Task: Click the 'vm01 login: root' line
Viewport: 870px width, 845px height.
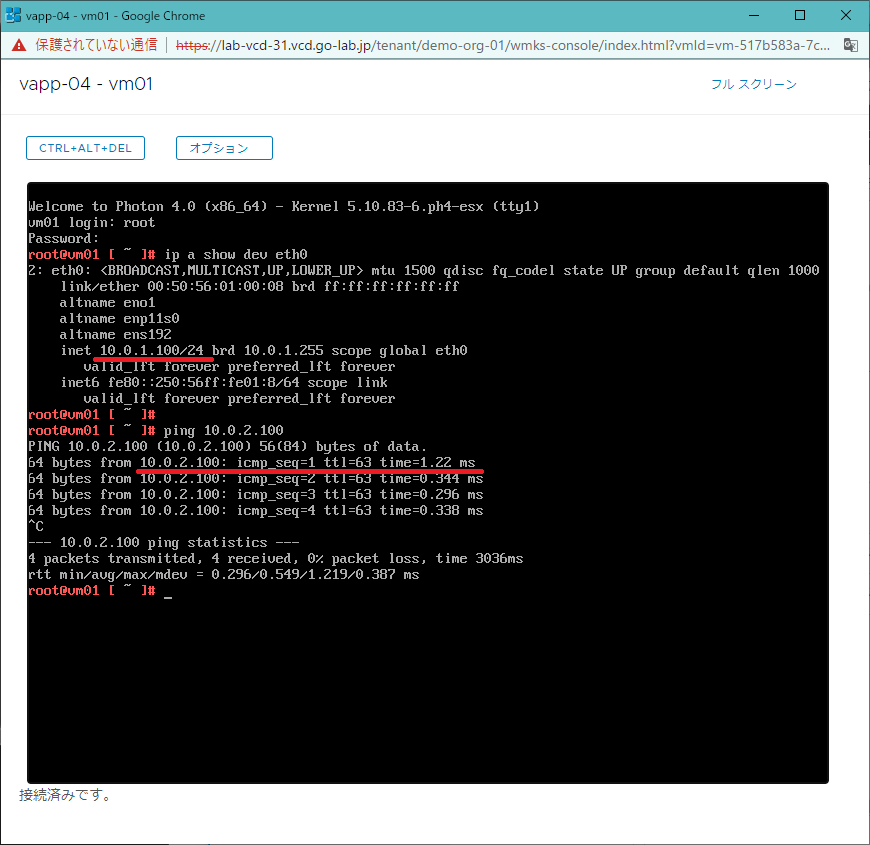Action: [x=92, y=222]
